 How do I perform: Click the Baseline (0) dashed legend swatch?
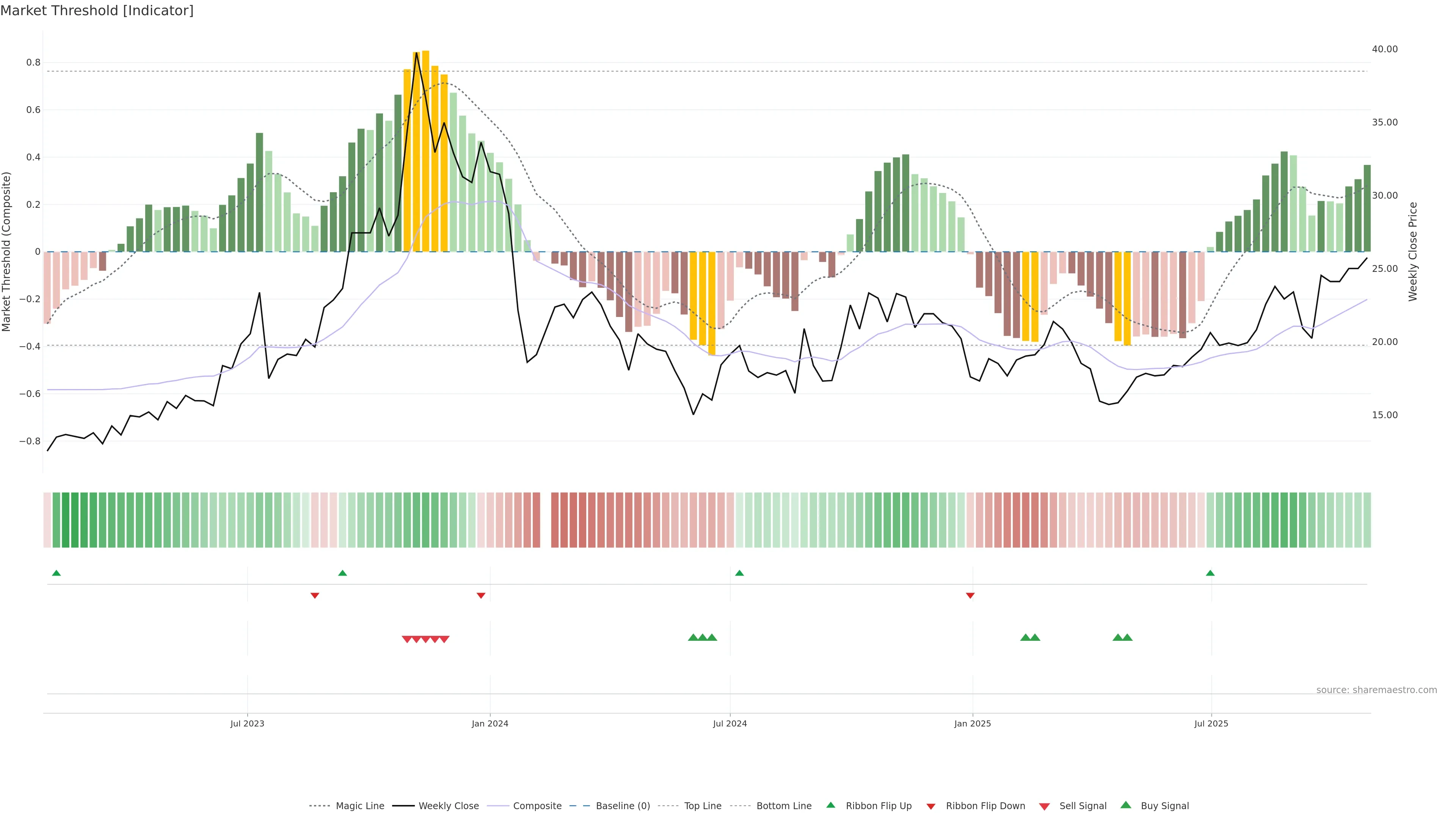point(579,806)
